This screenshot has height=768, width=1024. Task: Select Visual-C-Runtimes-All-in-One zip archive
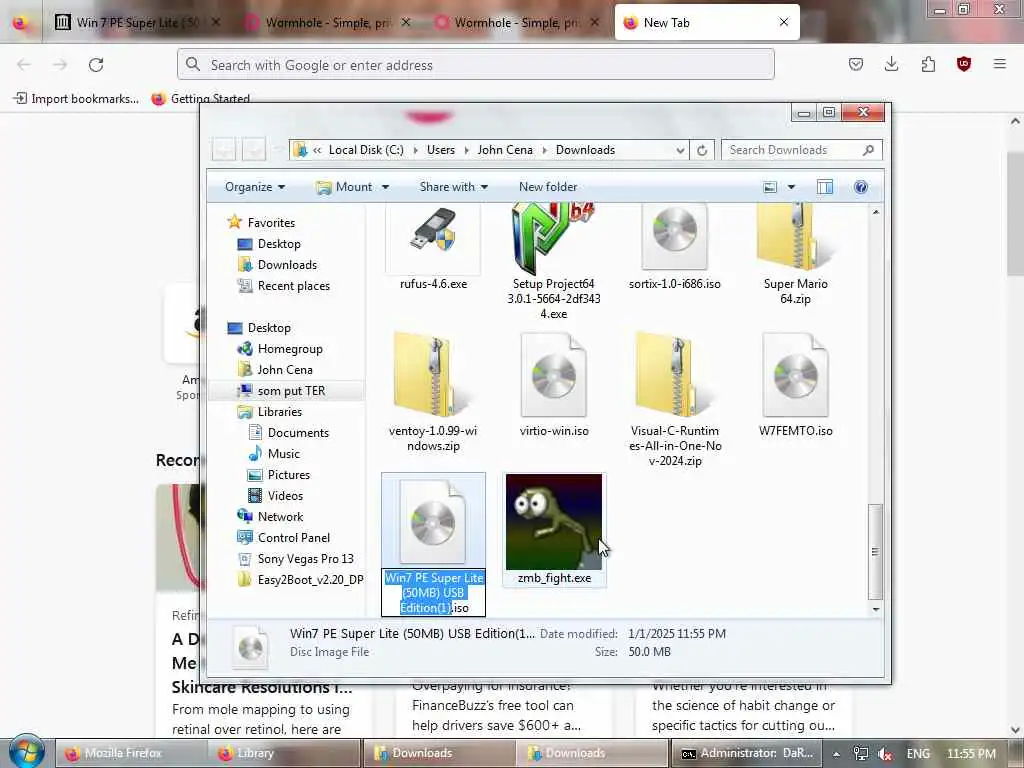coord(675,374)
